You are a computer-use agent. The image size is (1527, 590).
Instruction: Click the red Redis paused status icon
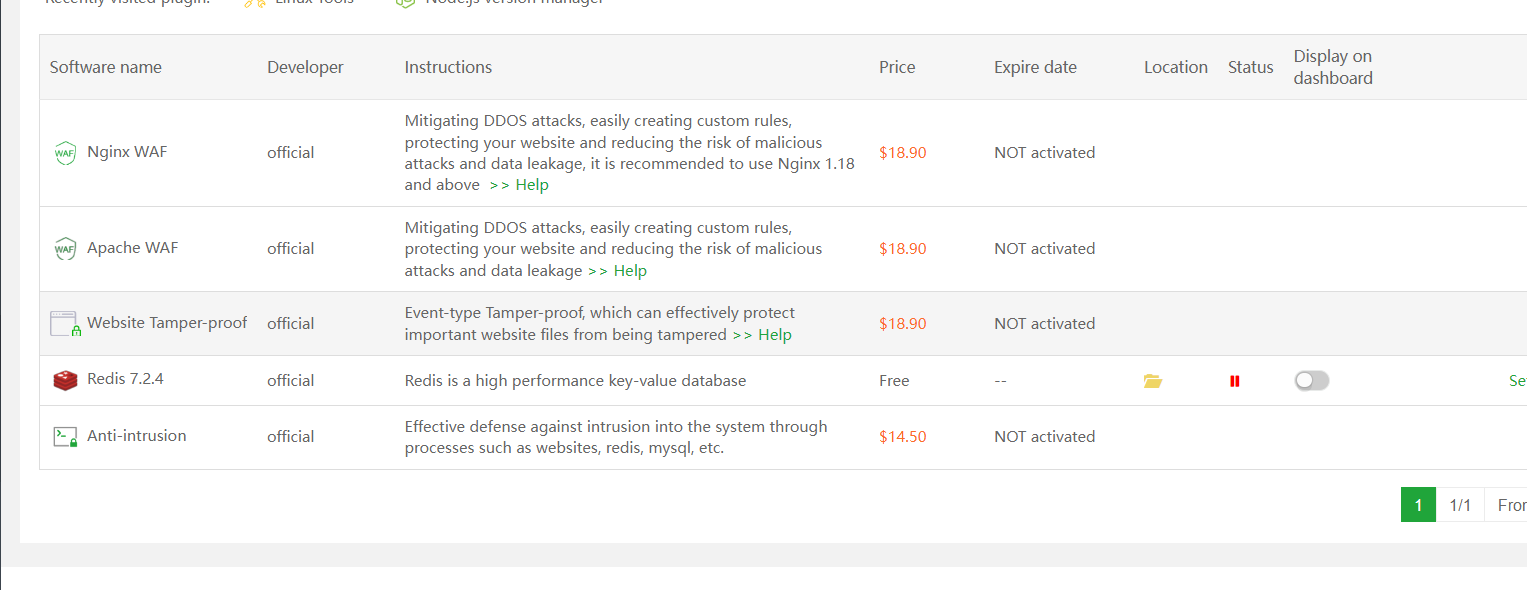coord(1235,381)
